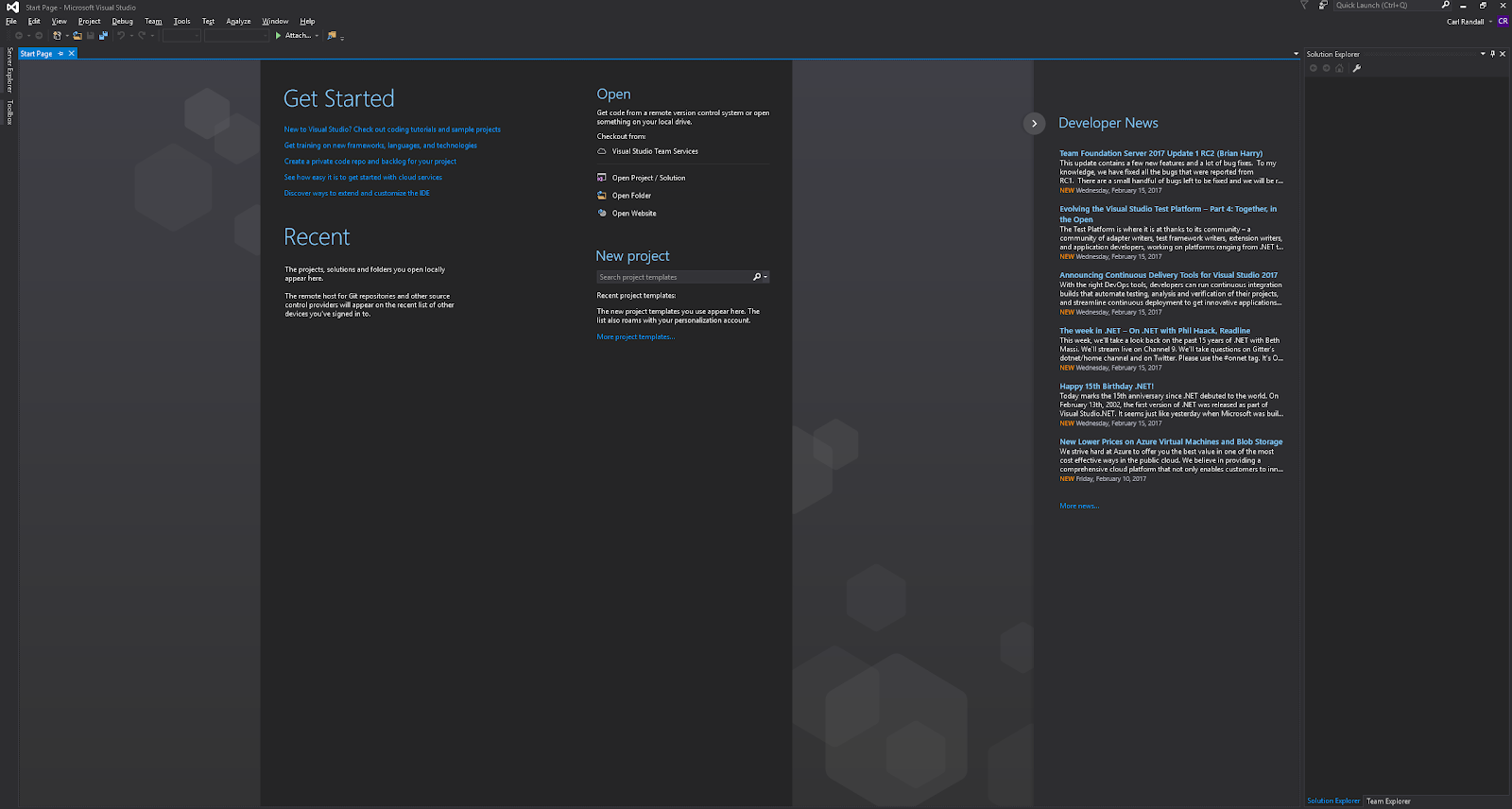Open link about creating private code repo
The image size is (1512, 809).
[x=370, y=162]
